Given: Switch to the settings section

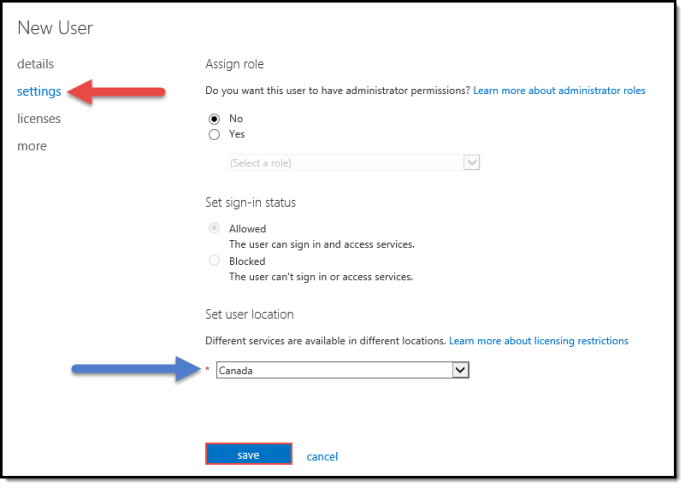Looking at the screenshot, I should (x=39, y=91).
